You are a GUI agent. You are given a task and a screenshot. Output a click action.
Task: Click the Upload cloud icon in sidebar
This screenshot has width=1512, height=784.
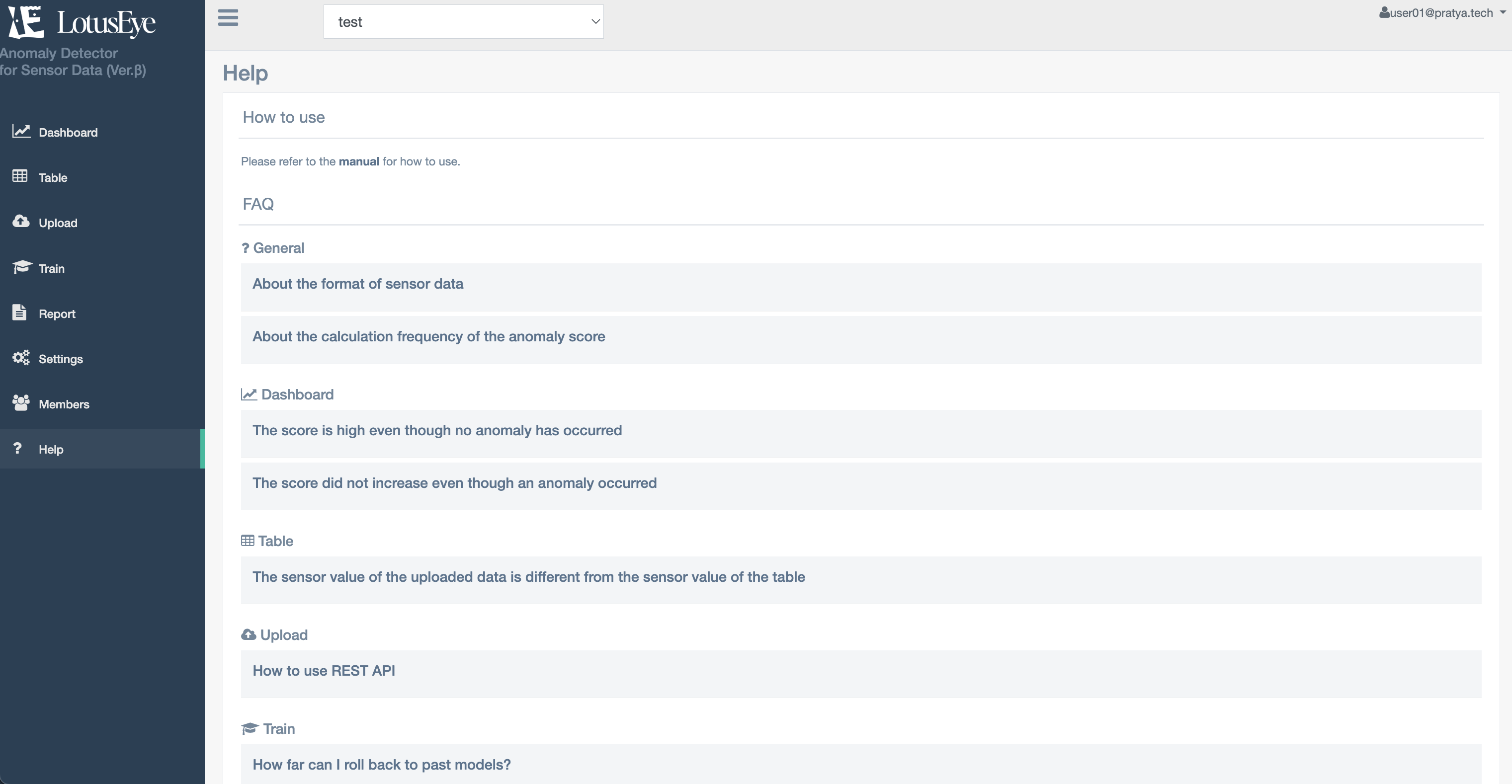(x=21, y=221)
